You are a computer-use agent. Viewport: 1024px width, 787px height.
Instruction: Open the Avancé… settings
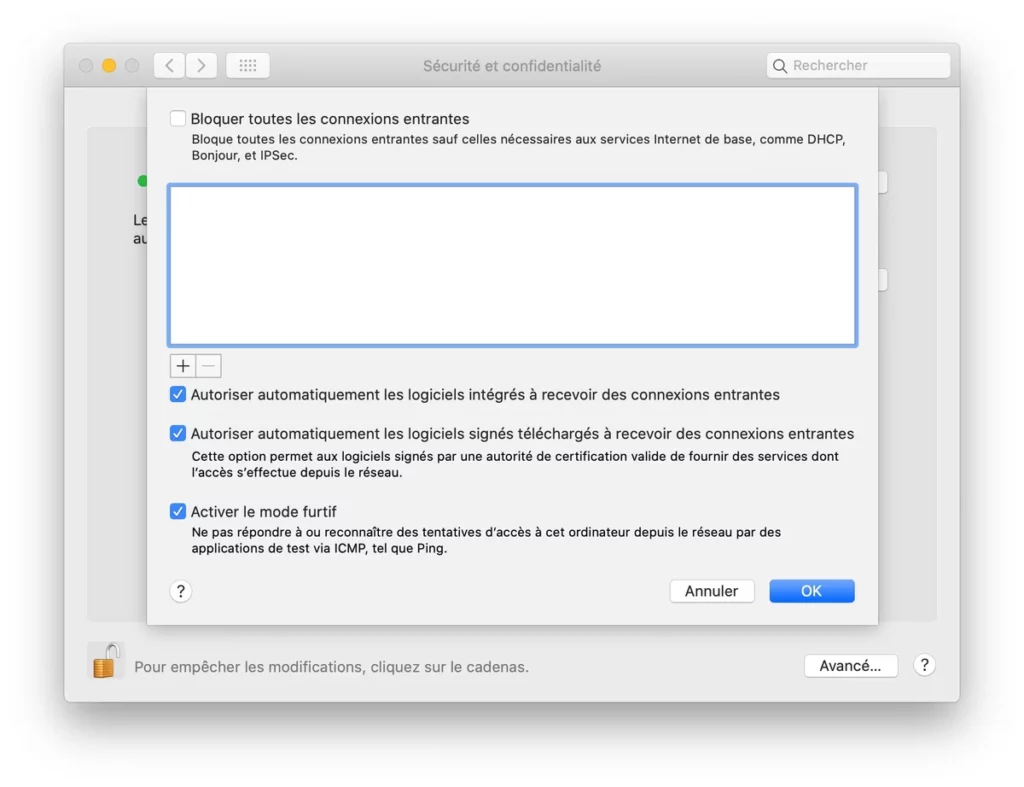tap(850, 666)
